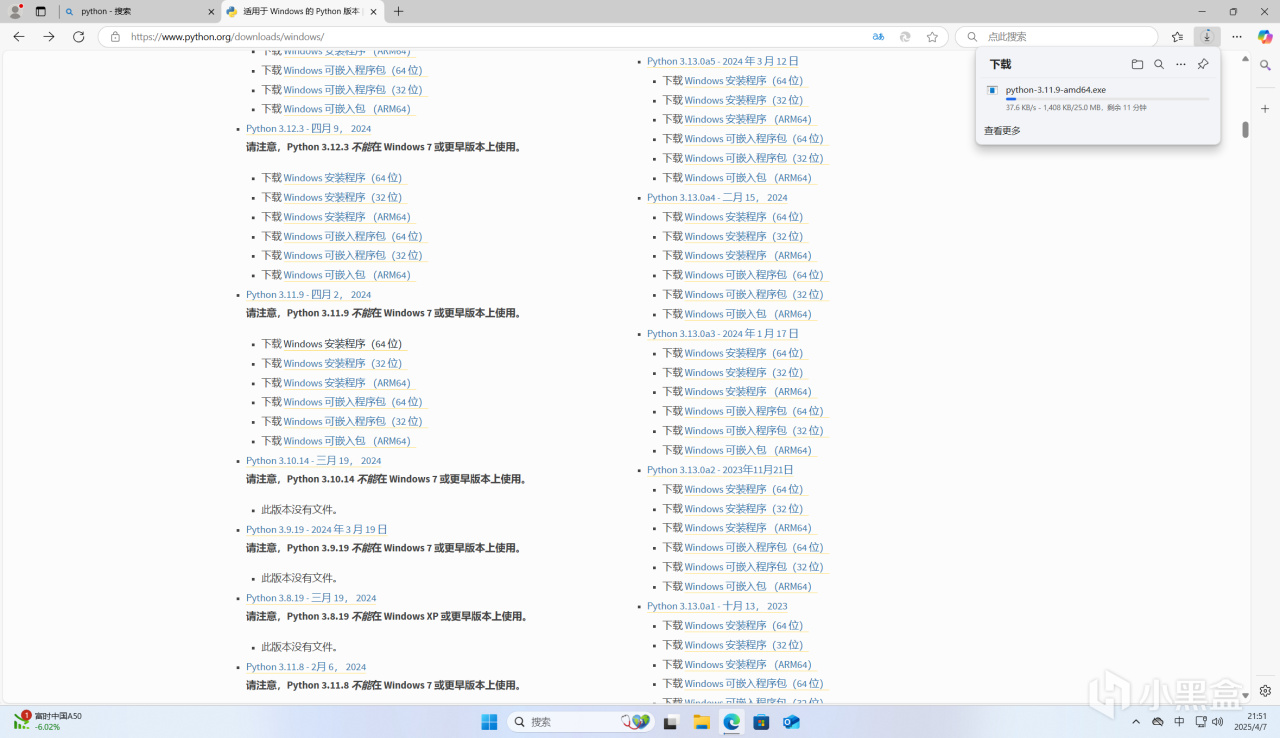This screenshot has height=738, width=1280.
Task: Open the Copilot sidebar icon
Action: pos(1265,36)
